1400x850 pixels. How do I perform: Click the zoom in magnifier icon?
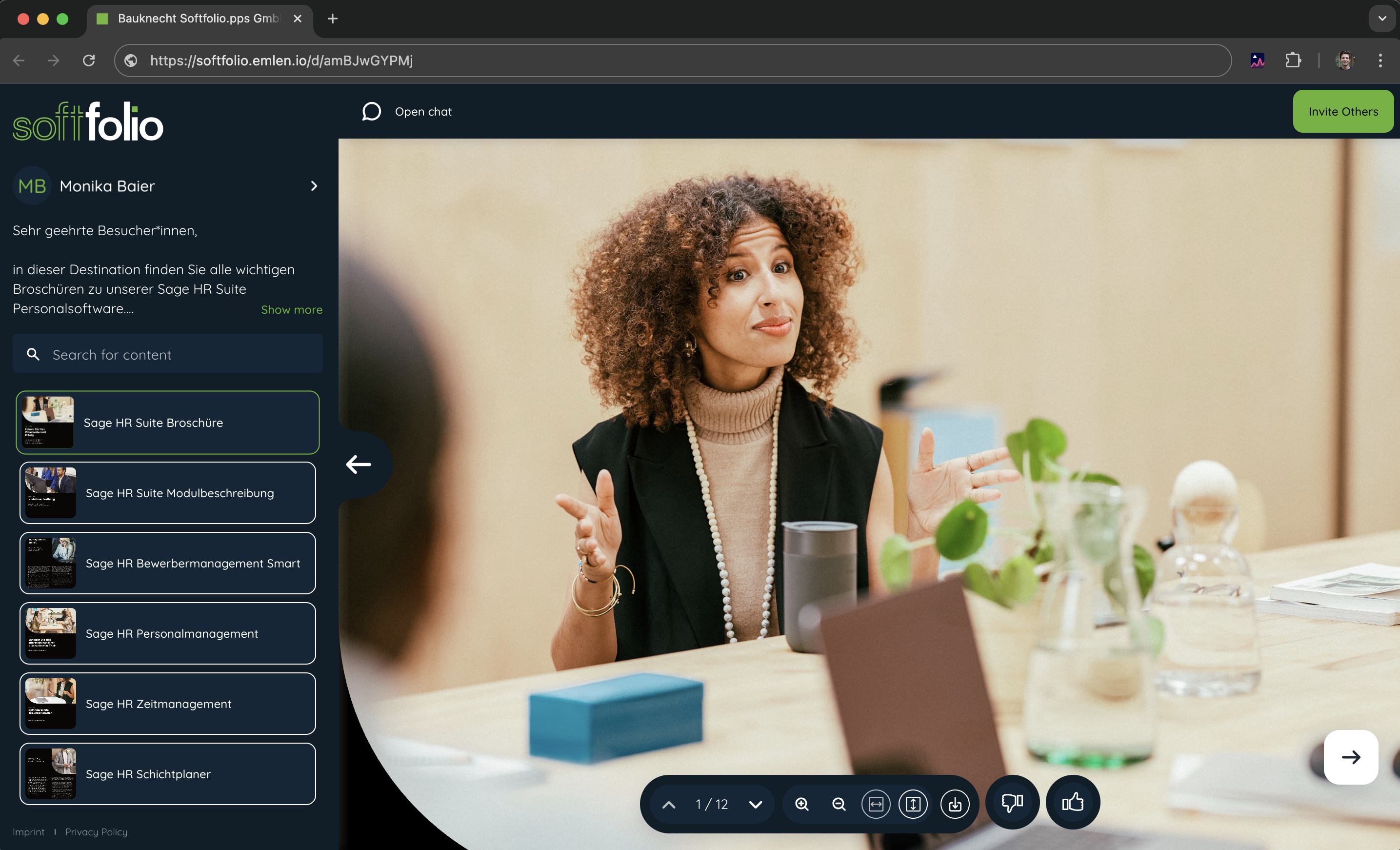[x=801, y=804]
